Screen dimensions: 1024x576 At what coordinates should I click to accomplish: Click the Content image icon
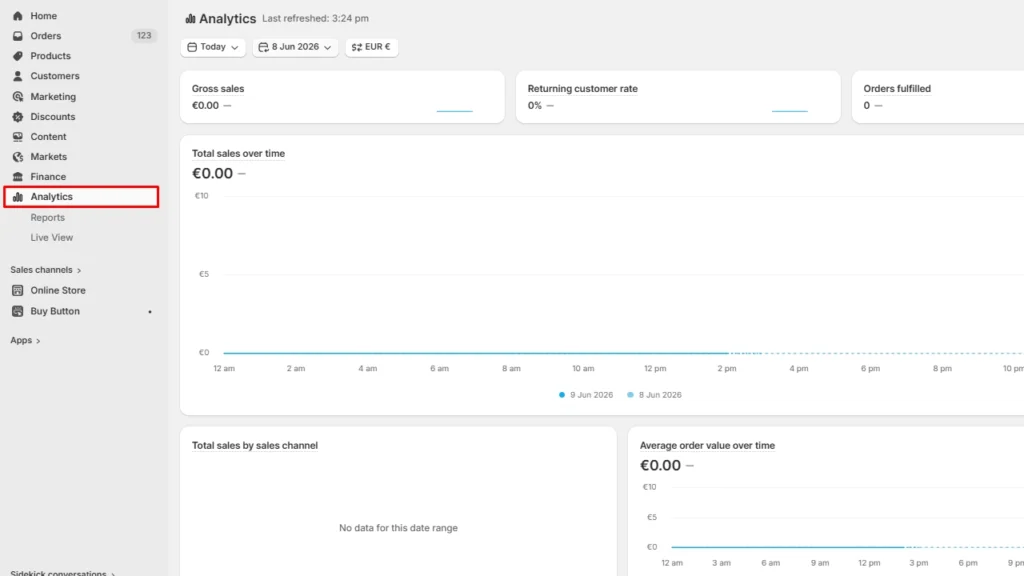click(x=18, y=137)
